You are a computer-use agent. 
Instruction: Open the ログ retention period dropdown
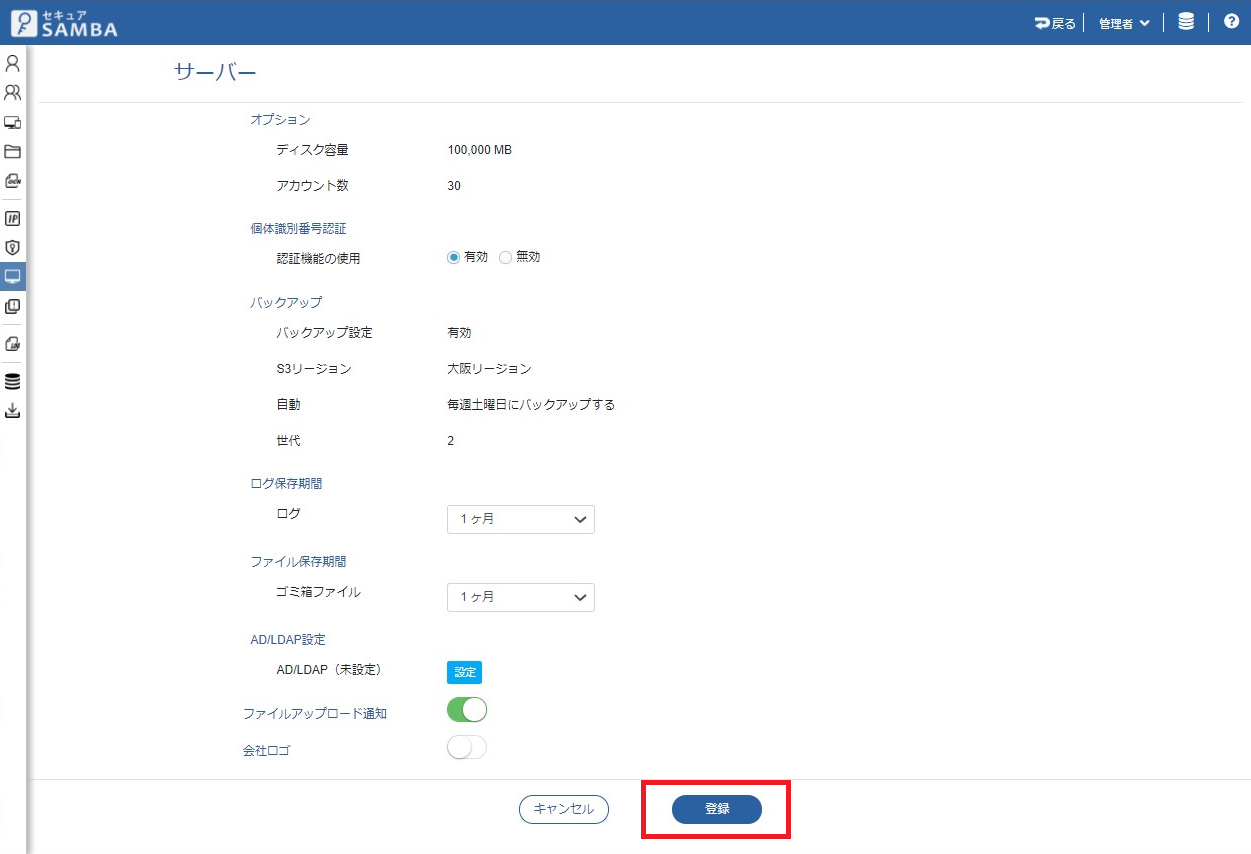click(x=520, y=520)
